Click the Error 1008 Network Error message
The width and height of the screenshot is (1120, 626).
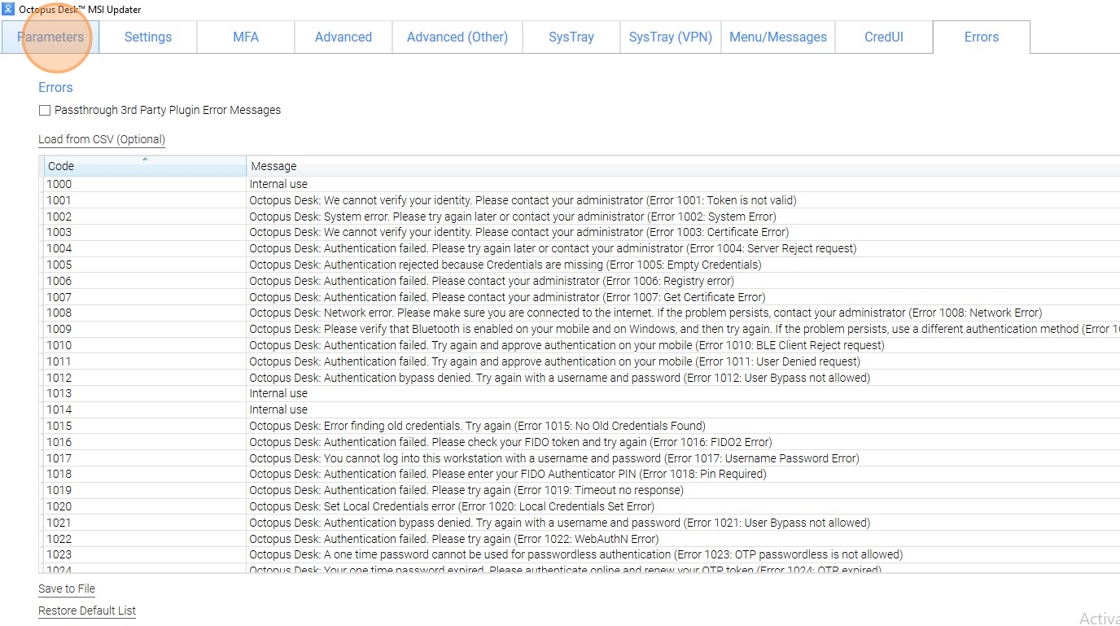(646, 313)
